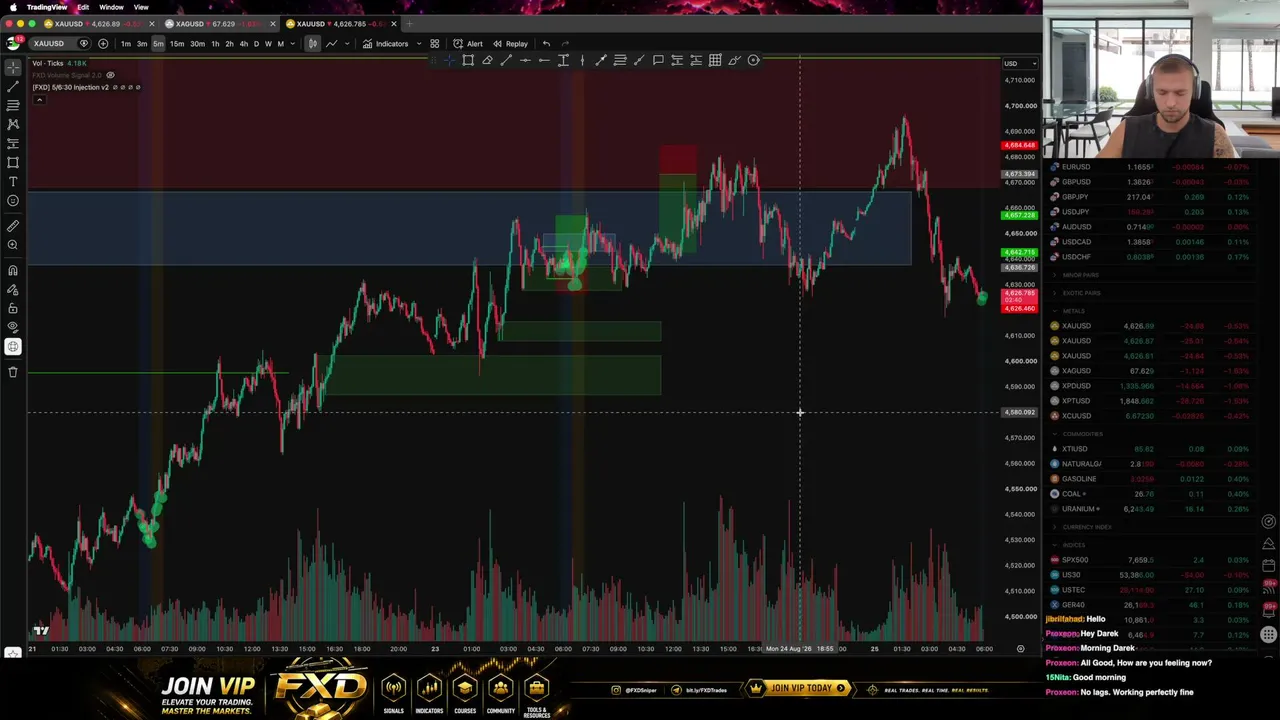The image size is (1280, 720).
Task: Open the USD currency dropdown on price axis
Action: point(1020,64)
